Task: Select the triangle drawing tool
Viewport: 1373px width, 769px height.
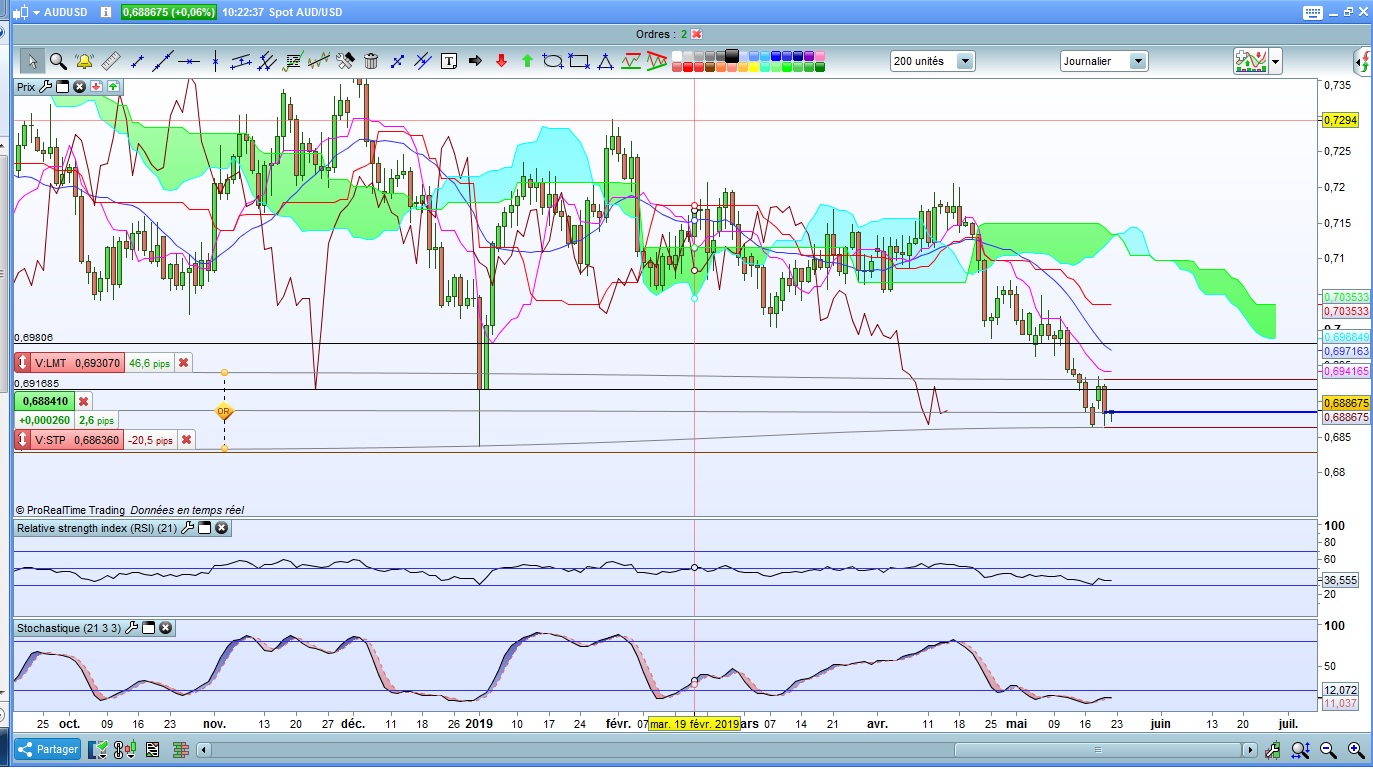Action: (605, 61)
